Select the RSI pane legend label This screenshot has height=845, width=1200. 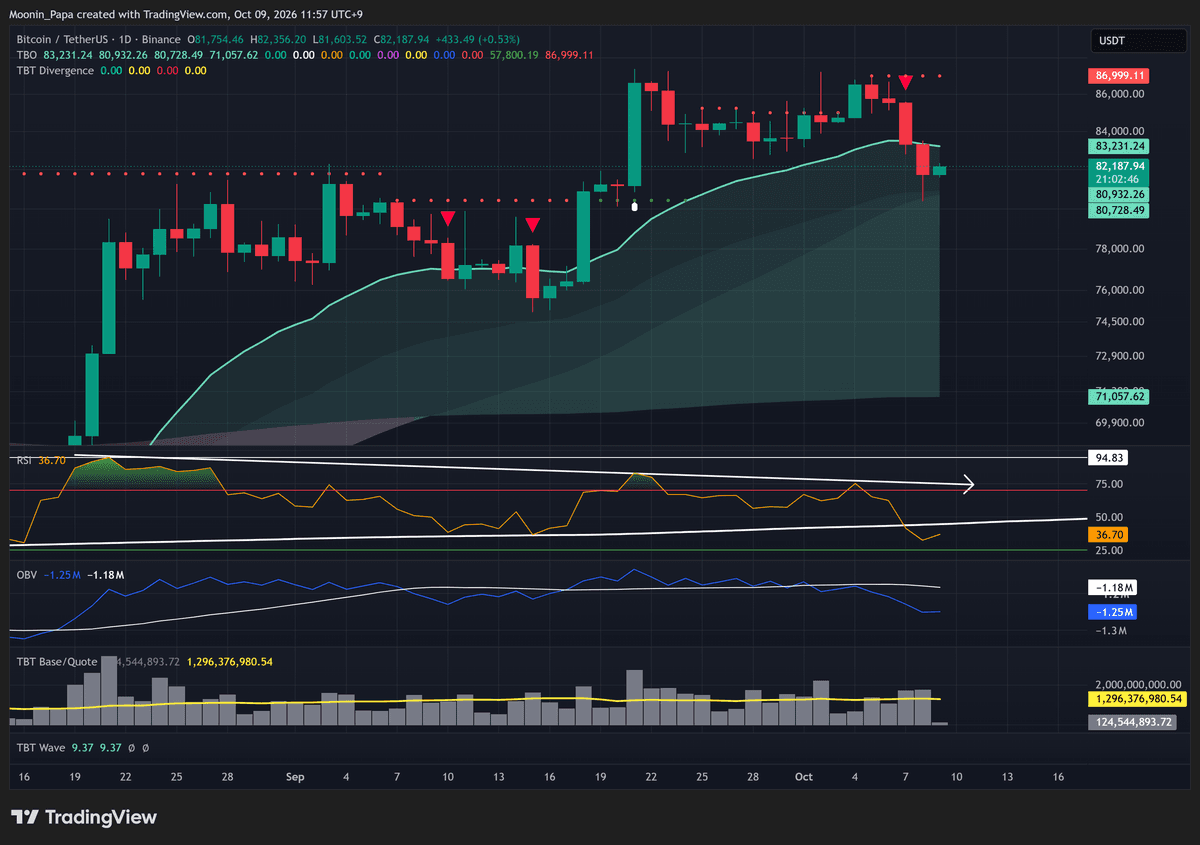point(25,460)
